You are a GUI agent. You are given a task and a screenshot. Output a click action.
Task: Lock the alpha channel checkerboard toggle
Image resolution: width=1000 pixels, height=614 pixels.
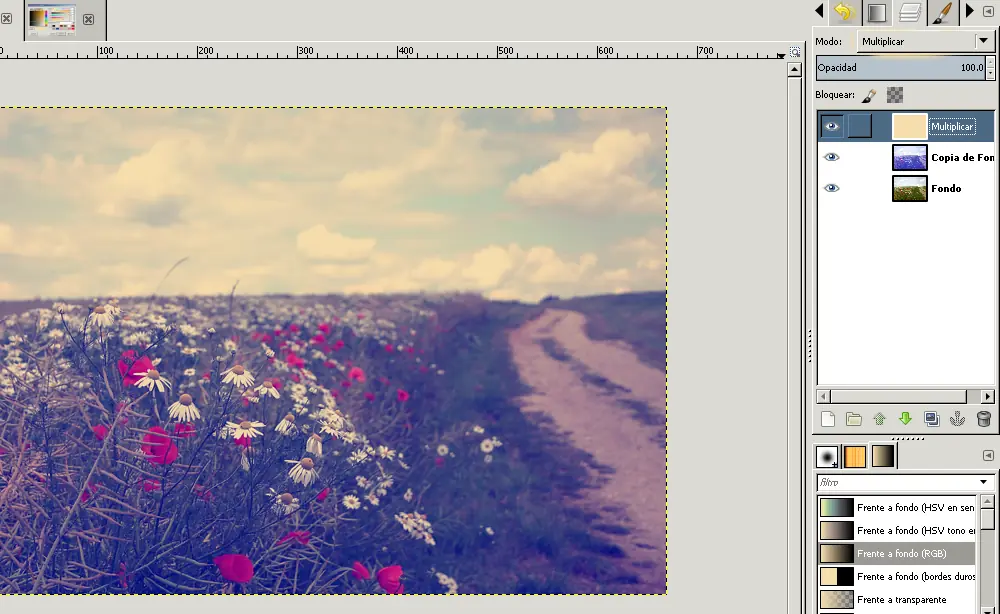pos(895,95)
